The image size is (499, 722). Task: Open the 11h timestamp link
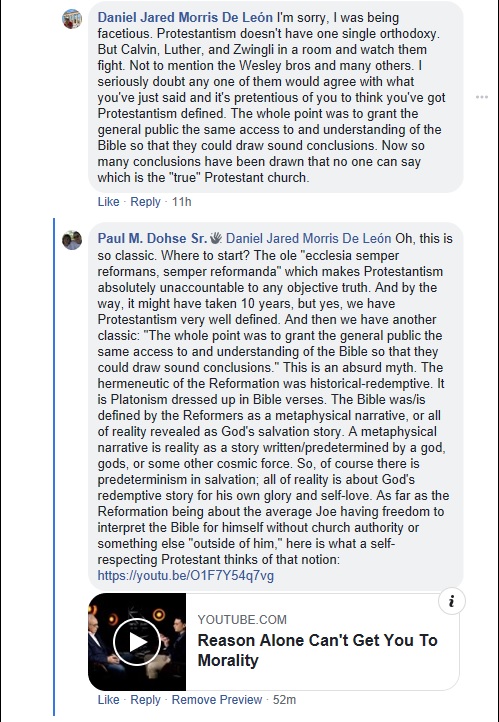181,202
